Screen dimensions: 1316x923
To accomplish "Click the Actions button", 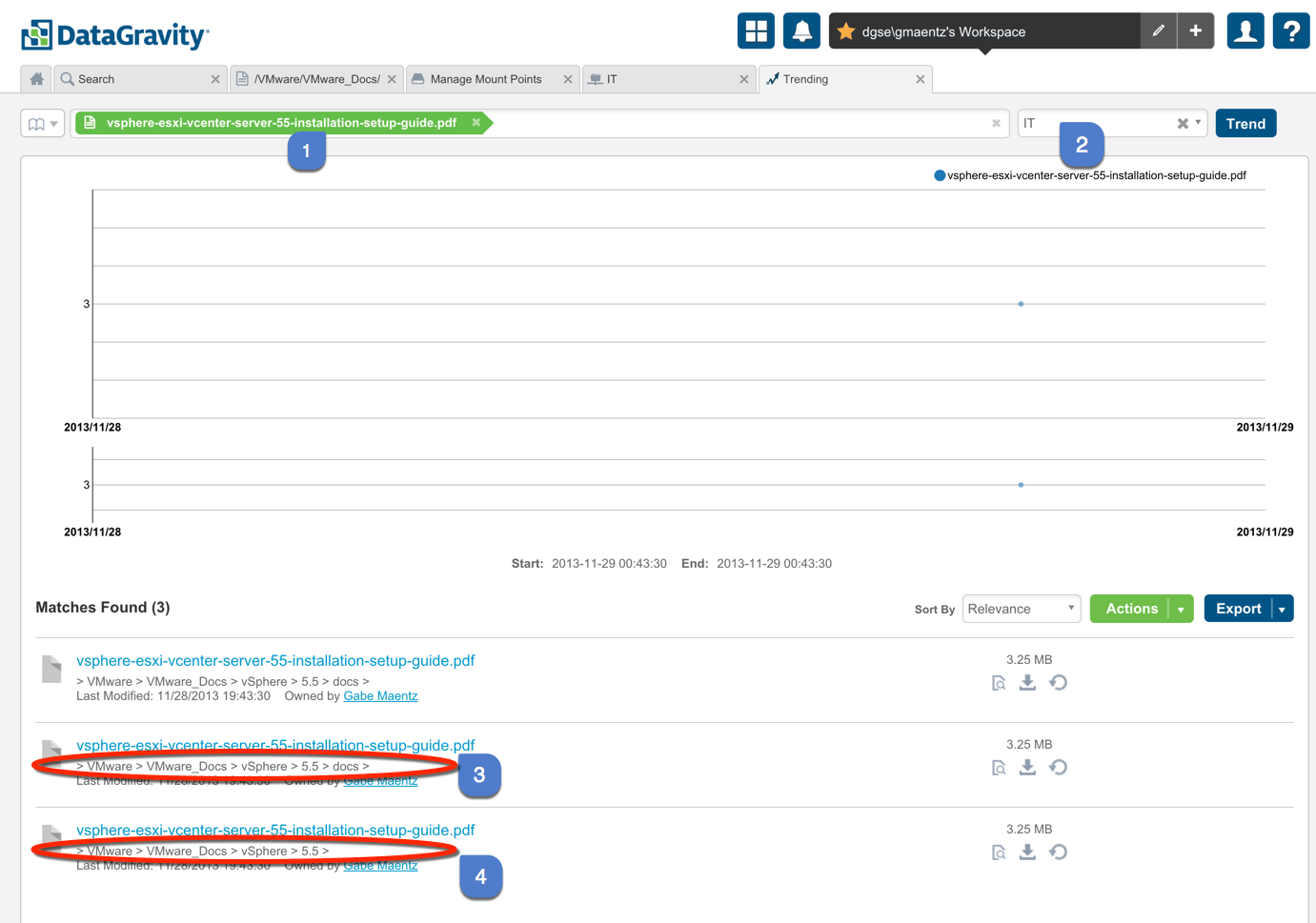I will pyautogui.click(x=1131, y=609).
